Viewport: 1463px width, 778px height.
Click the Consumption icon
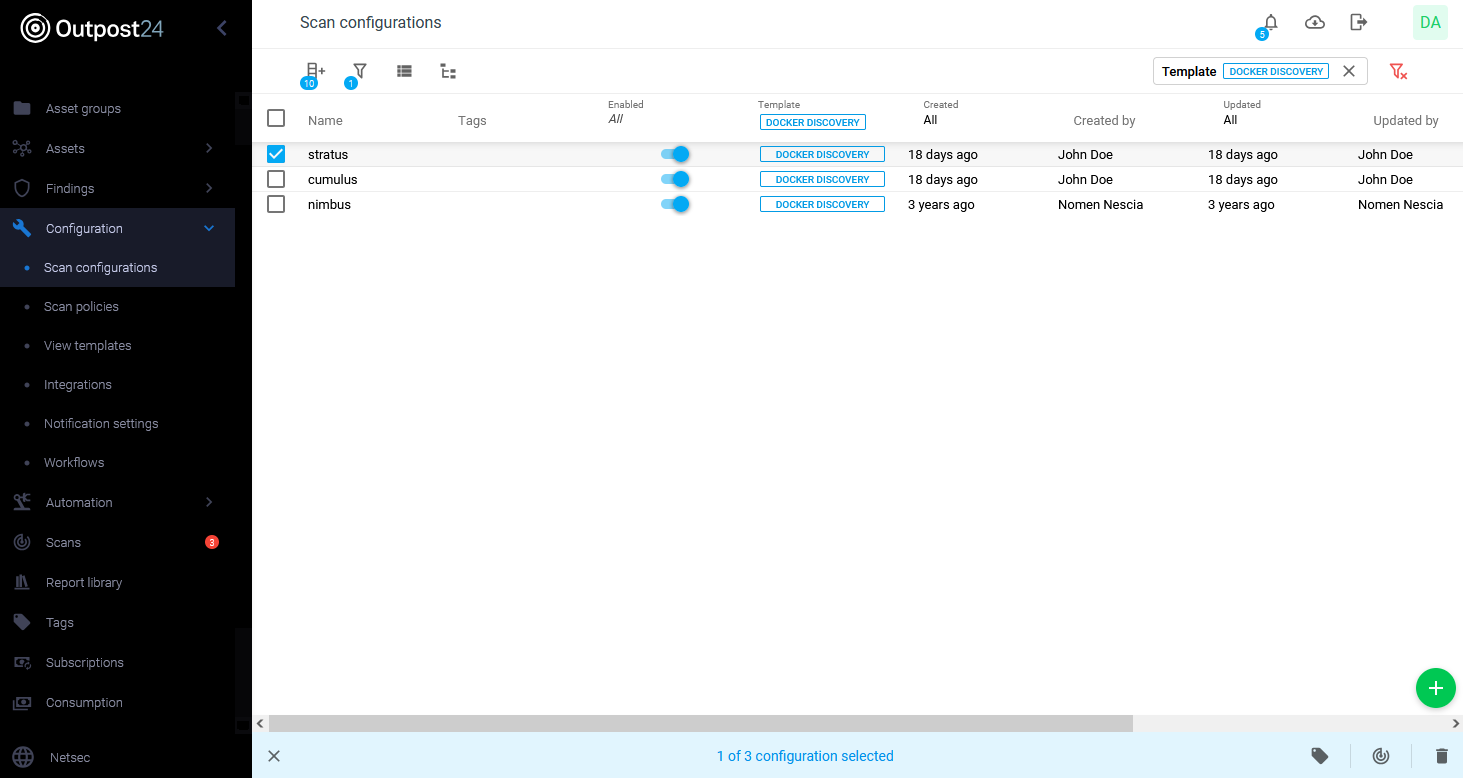[x=22, y=702]
